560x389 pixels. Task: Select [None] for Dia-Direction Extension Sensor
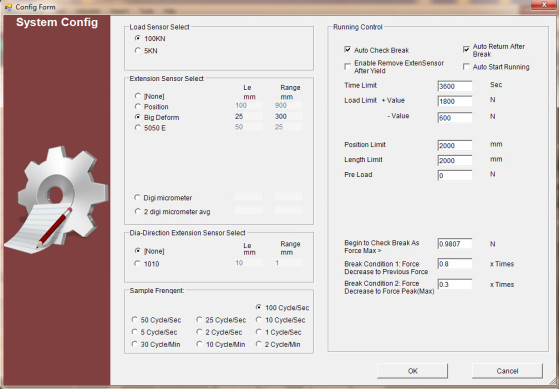[x=138, y=251]
